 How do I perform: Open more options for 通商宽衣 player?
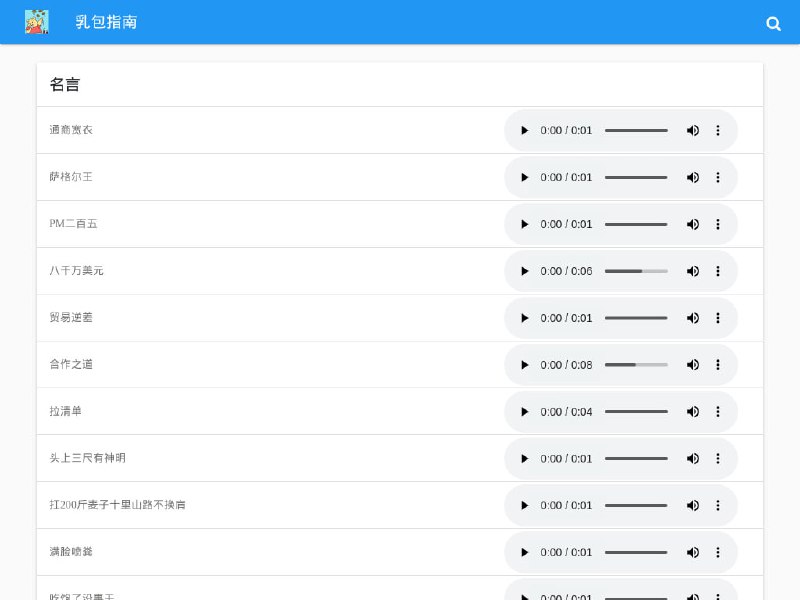tap(717, 130)
